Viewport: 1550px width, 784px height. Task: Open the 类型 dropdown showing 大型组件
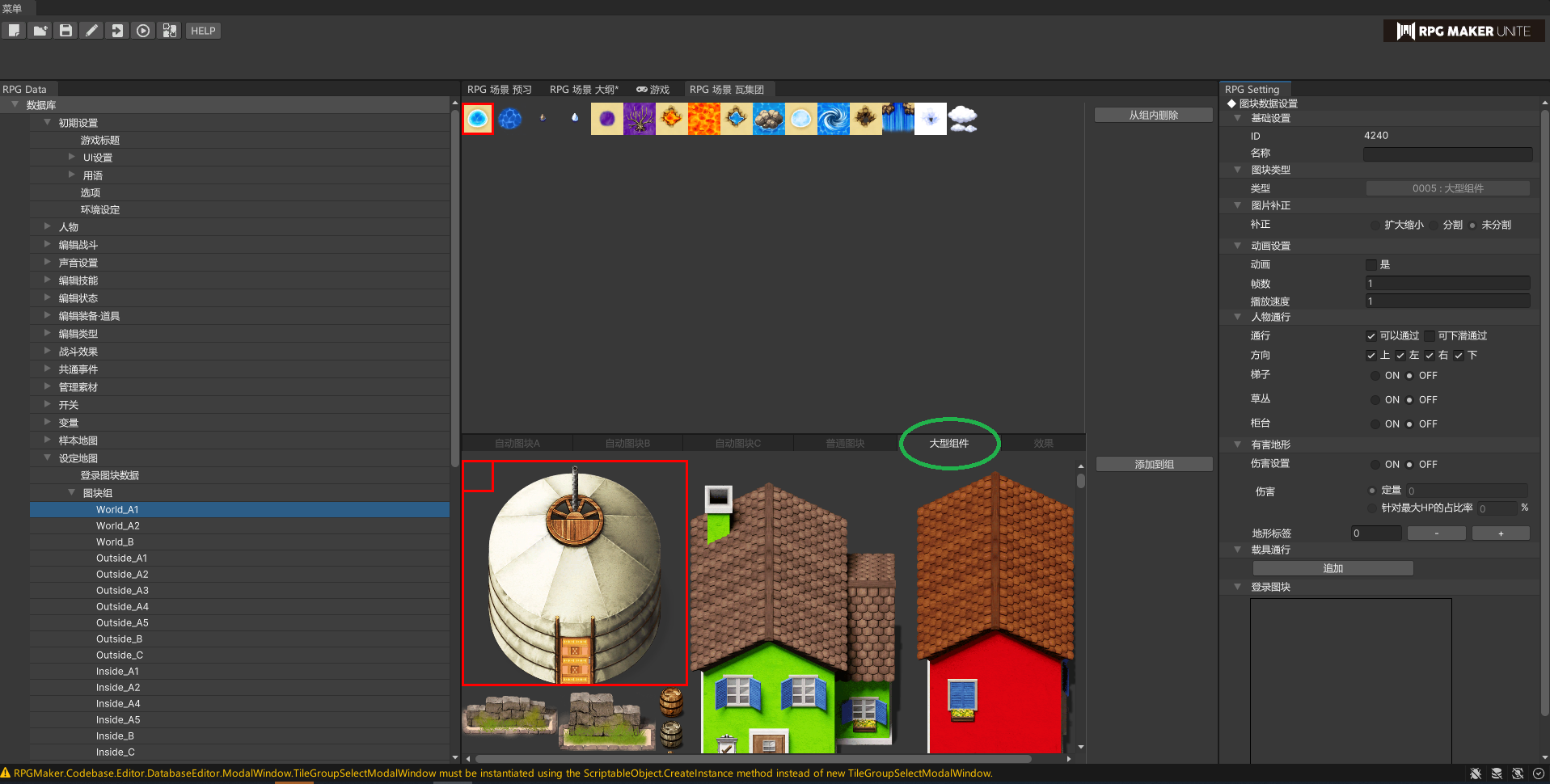point(1447,188)
